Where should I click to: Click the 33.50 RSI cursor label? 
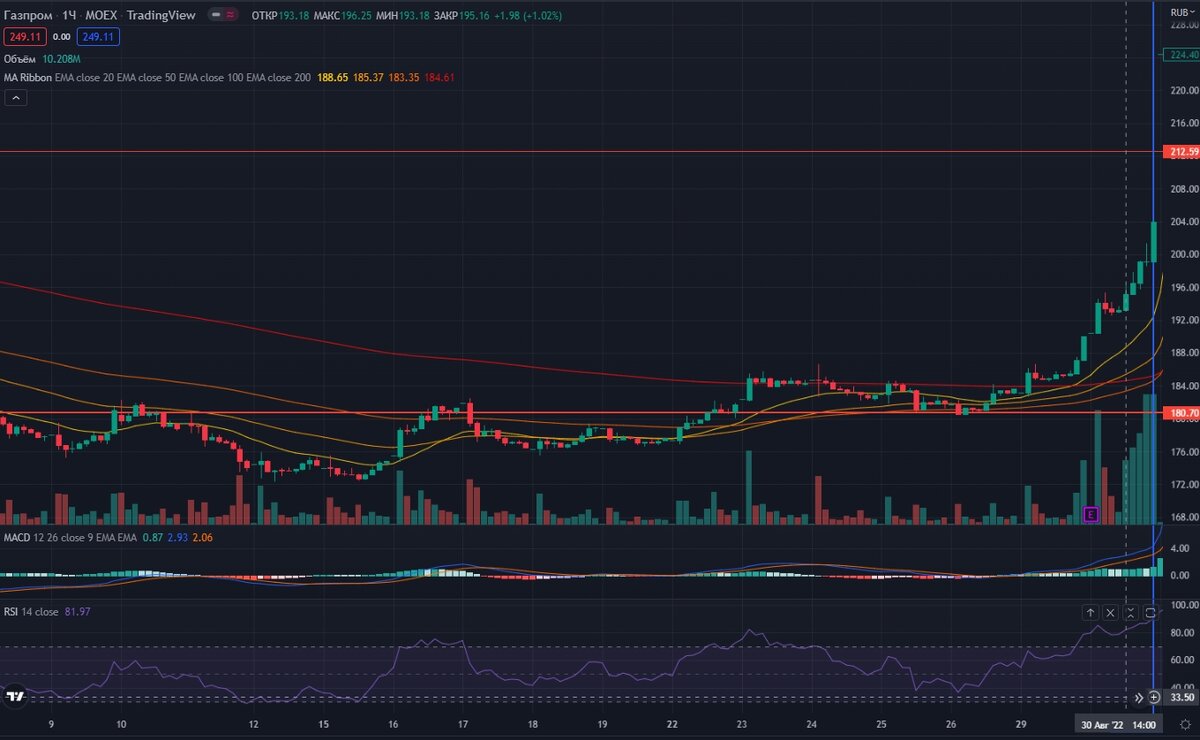pos(1182,697)
